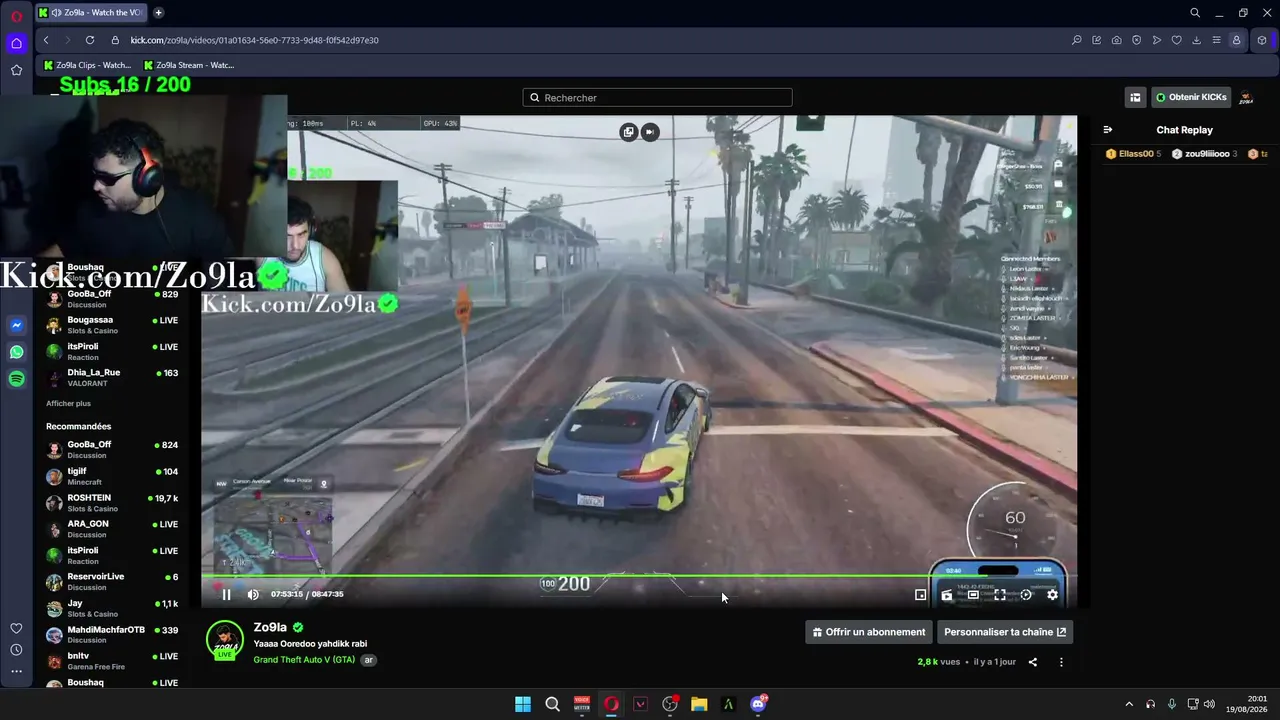1280x720 pixels.
Task: Open browser downloads panel
Action: point(1196,40)
